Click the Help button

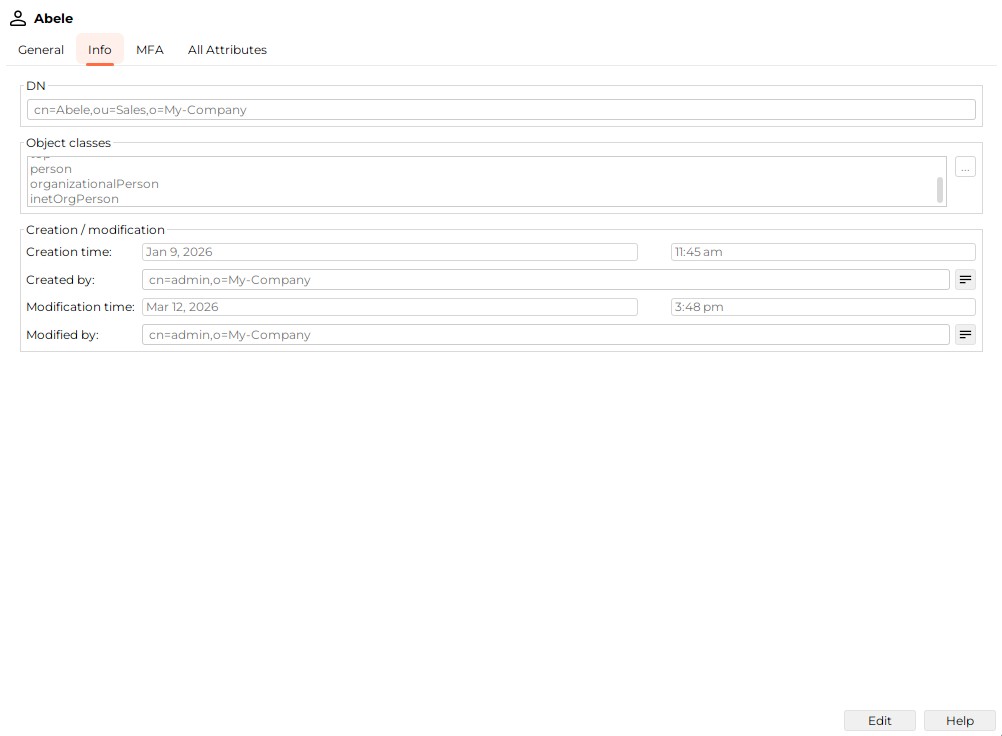(960, 721)
